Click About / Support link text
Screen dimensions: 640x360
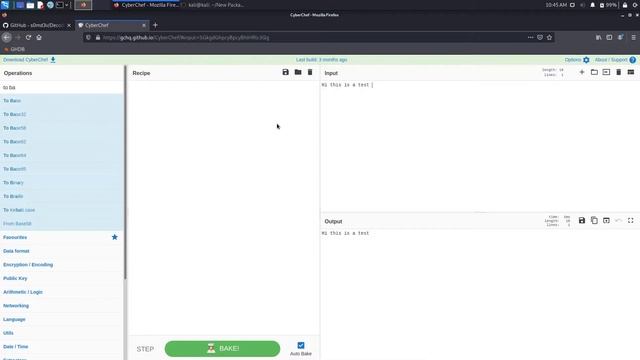611,60
